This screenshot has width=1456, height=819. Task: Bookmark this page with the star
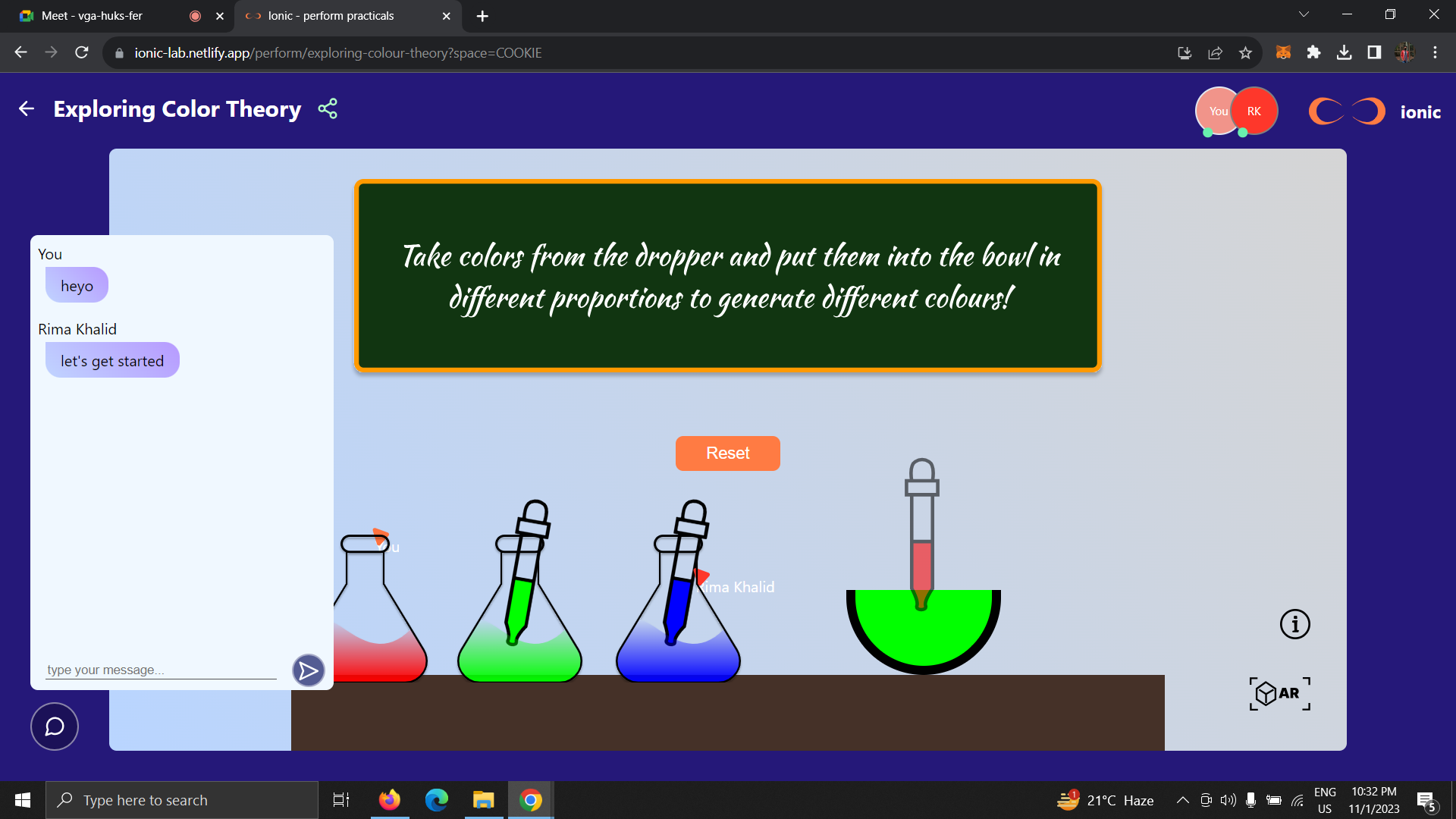coord(1245,52)
